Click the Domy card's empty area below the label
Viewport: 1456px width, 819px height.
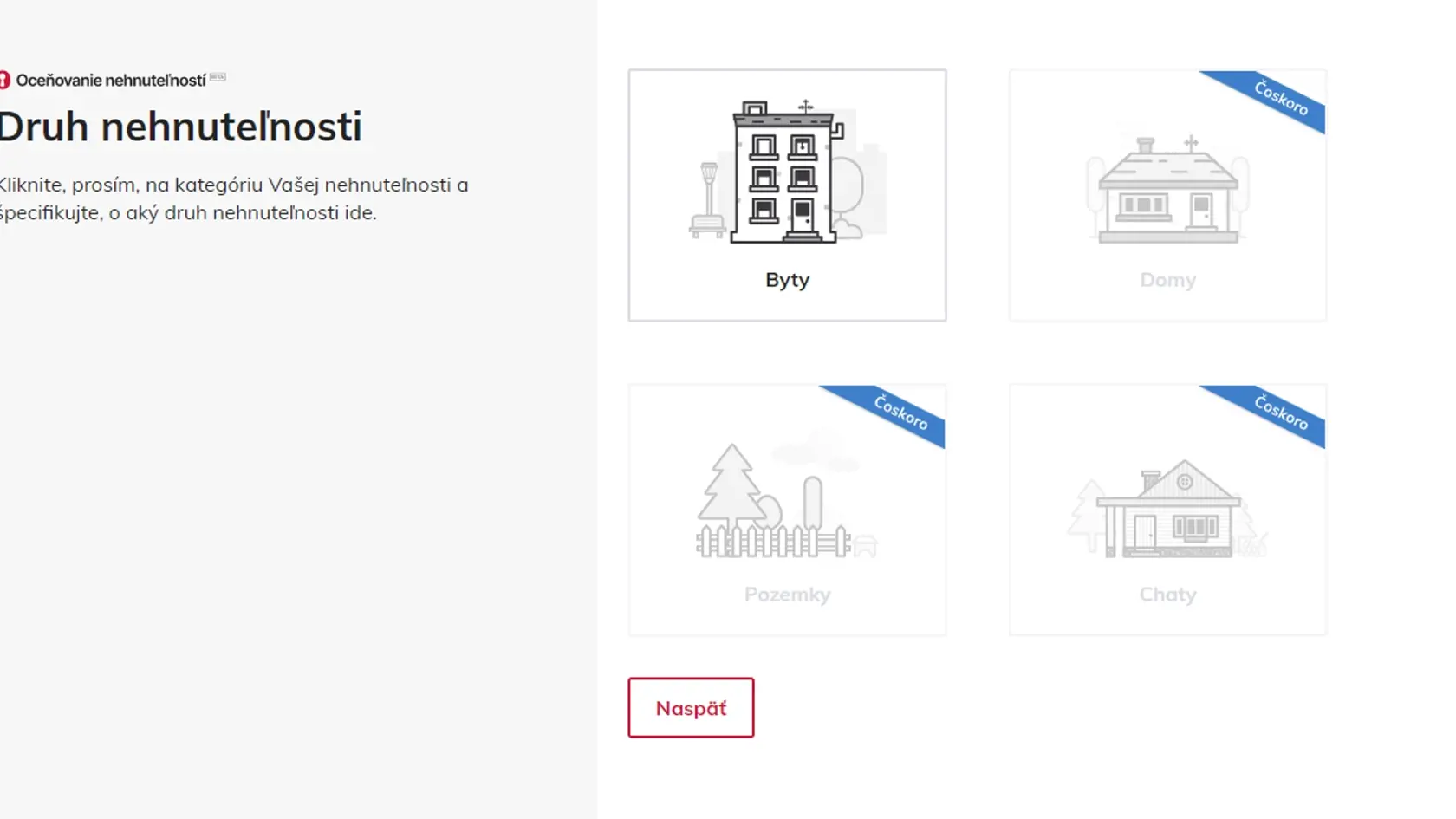(x=1167, y=307)
